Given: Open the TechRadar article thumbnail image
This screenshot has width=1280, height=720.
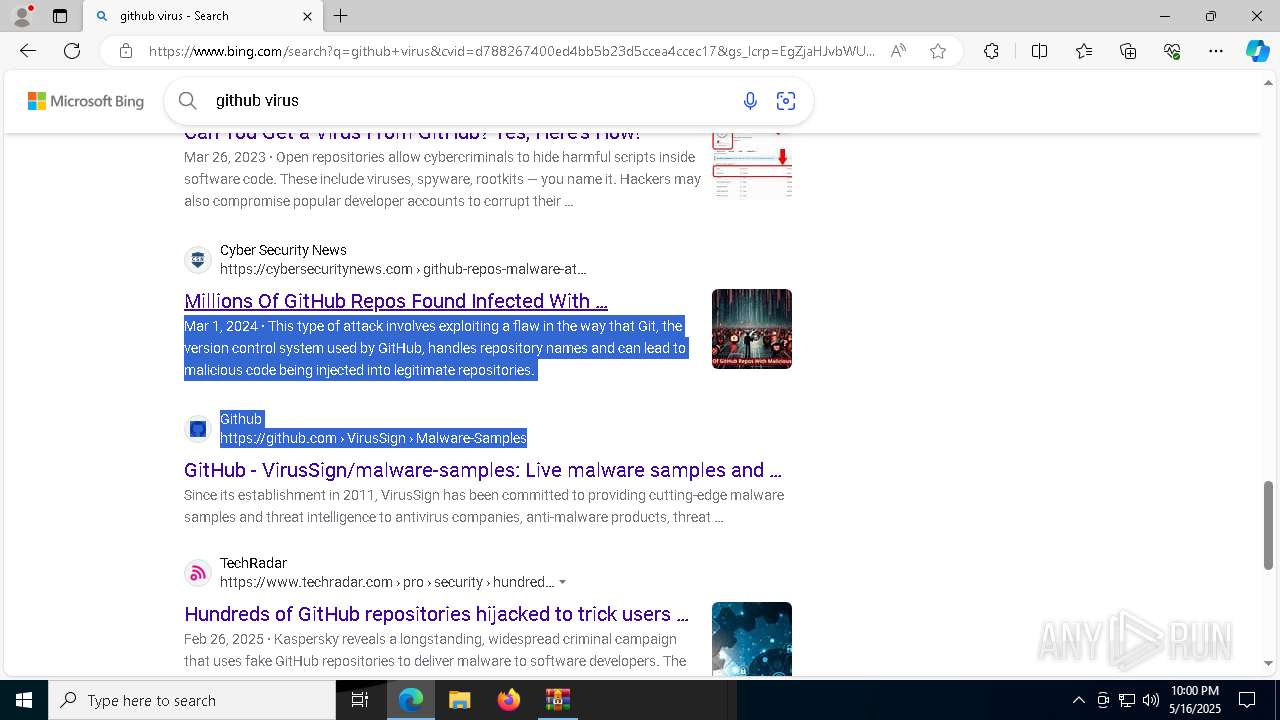Looking at the screenshot, I should [x=752, y=639].
